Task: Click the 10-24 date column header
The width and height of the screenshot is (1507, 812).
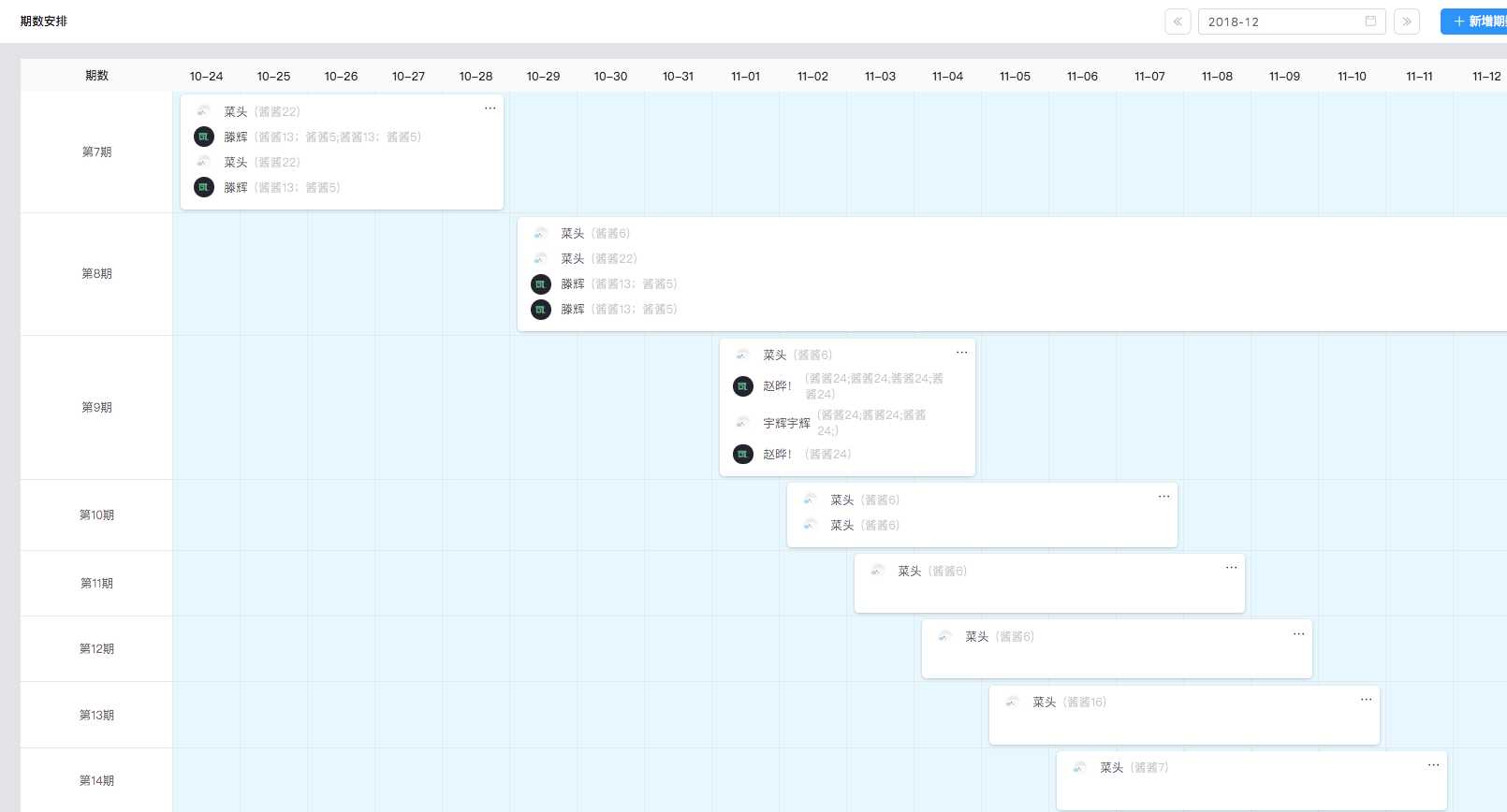Action: 206,76
